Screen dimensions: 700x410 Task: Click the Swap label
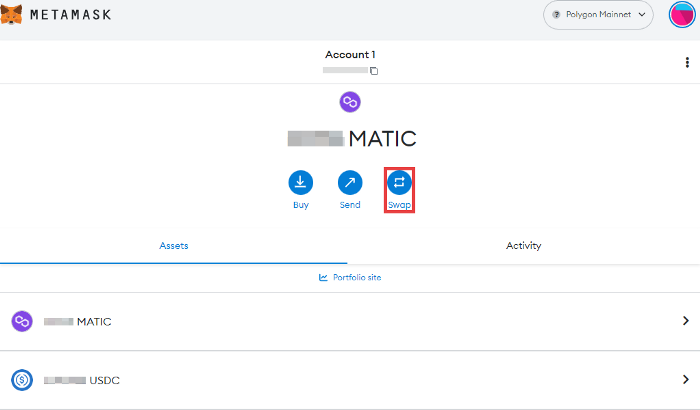click(399, 205)
